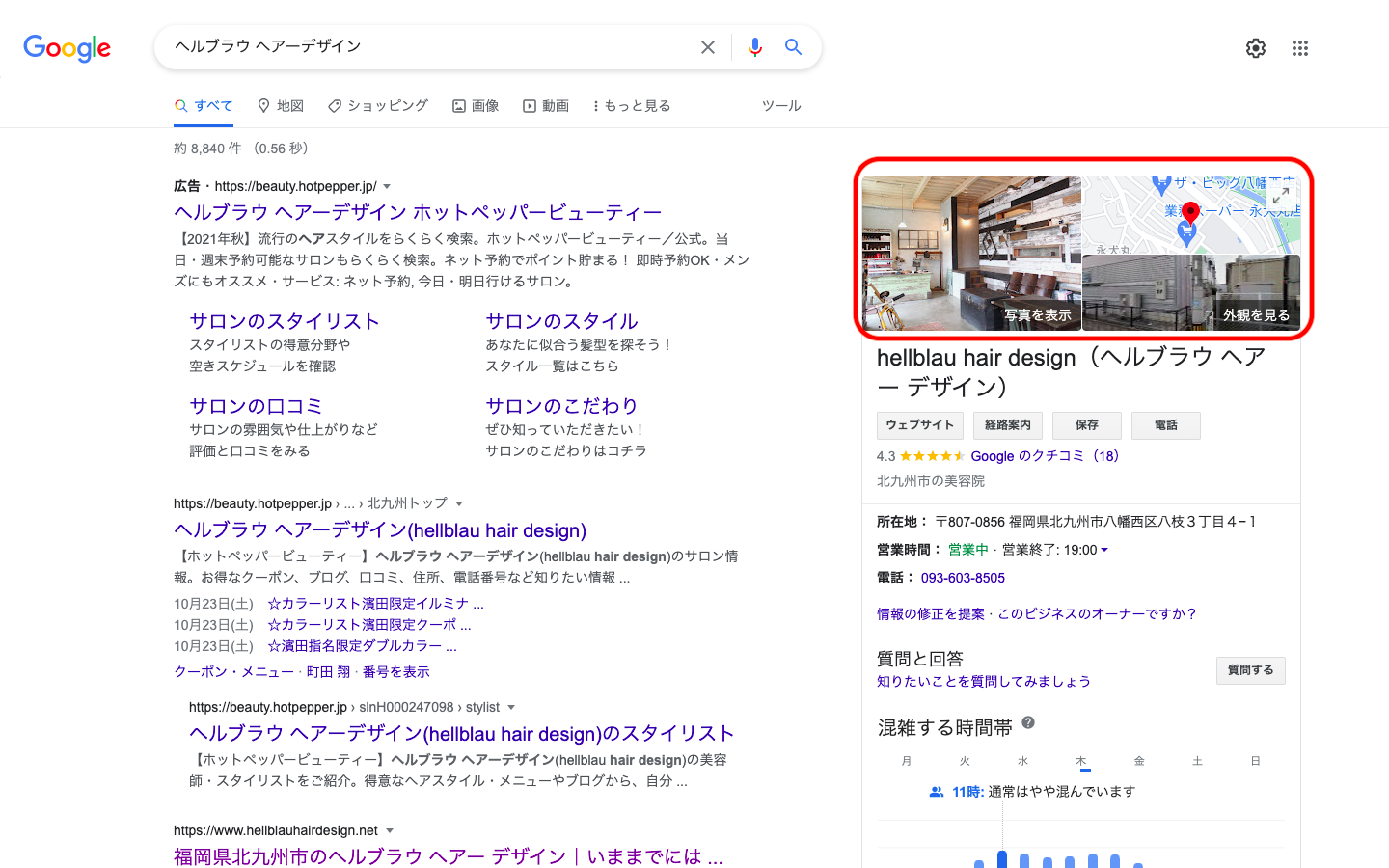
Task: Switch to the 動画 tab
Action: click(x=546, y=106)
